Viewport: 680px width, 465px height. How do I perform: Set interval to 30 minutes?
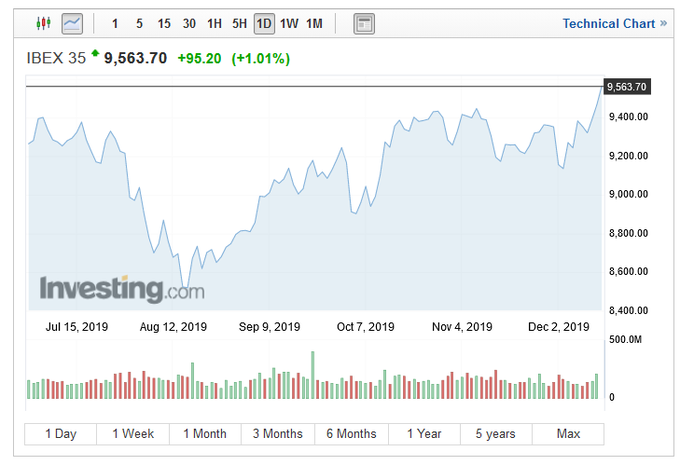click(x=189, y=23)
